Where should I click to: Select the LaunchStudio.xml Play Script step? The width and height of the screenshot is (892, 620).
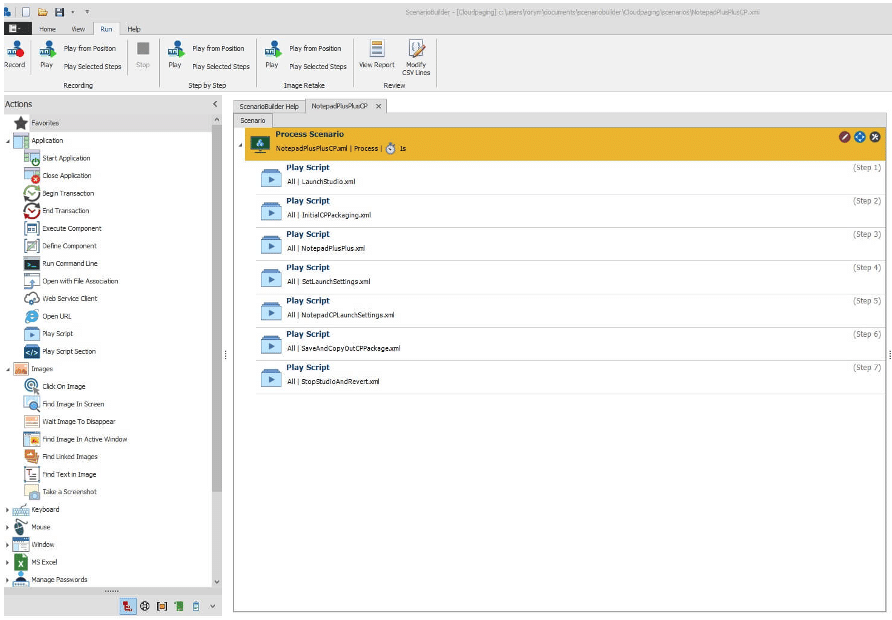click(569, 177)
